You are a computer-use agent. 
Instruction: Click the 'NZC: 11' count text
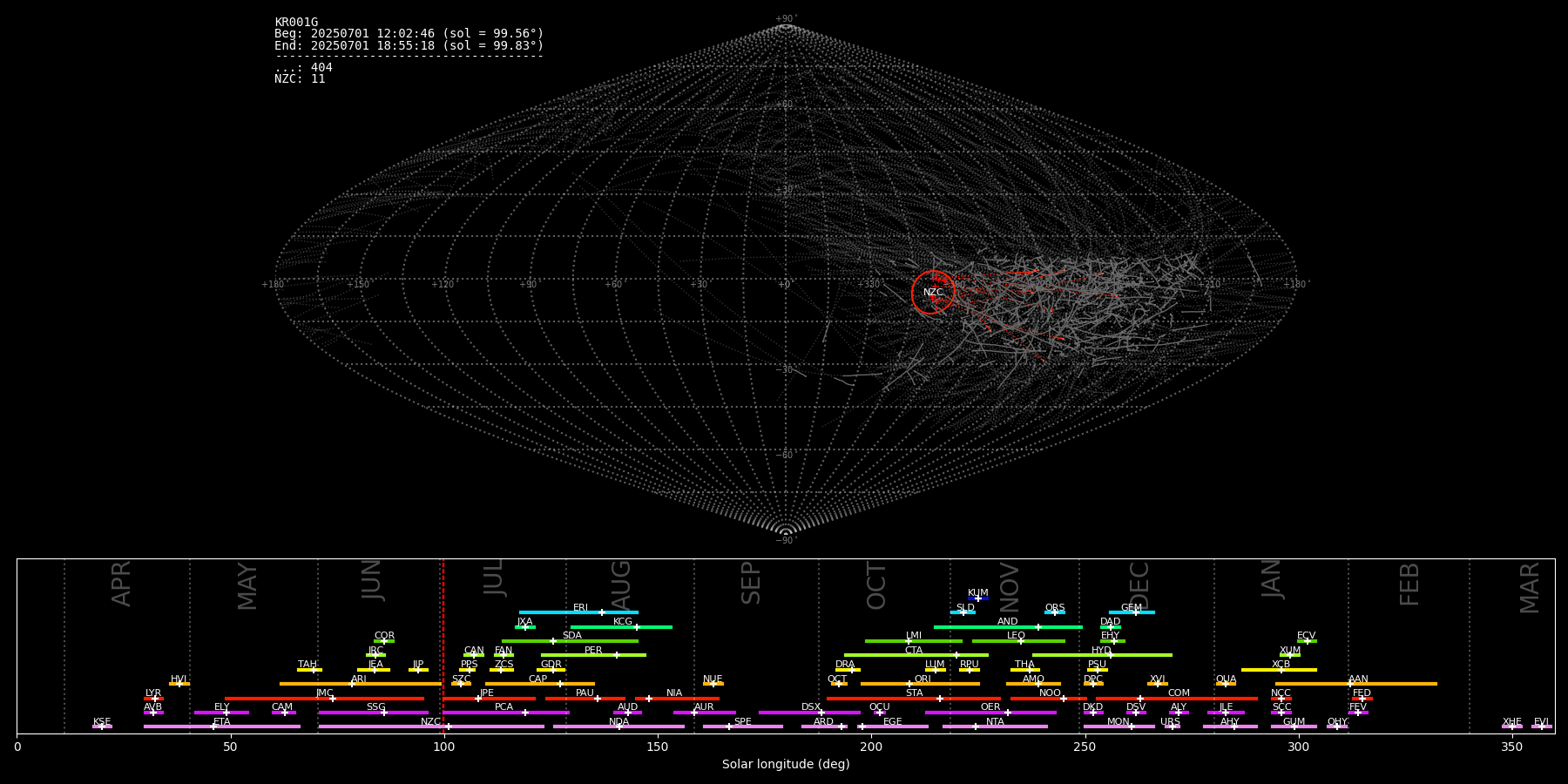coord(300,79)
